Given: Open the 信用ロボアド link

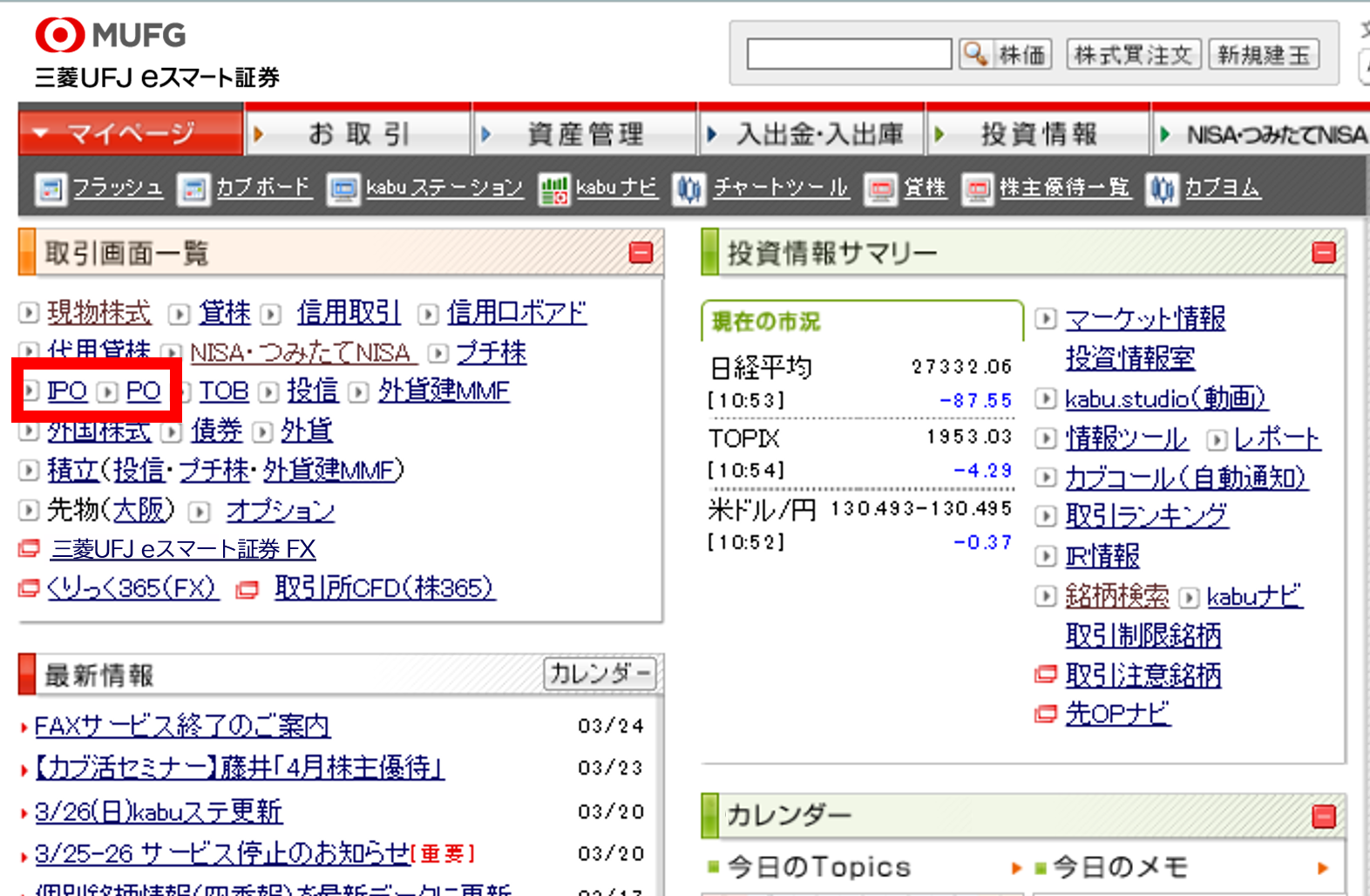Looking at the screenshot, I should 517,312.
